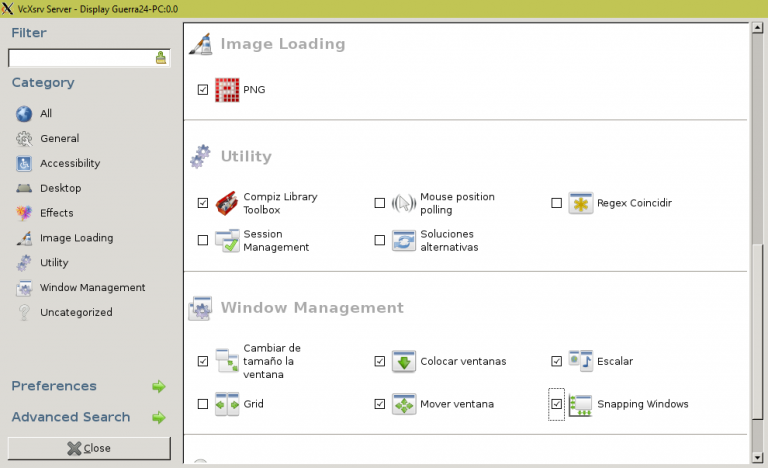
Task: Expand the Advanced Search arrow
Action: pos(158,417)
